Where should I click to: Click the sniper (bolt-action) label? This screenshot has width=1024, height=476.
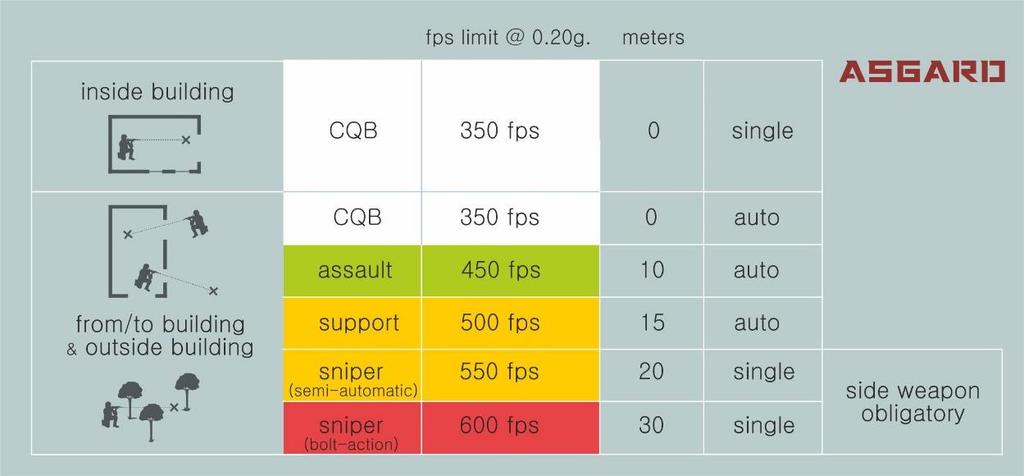click(x=351, y=434)
